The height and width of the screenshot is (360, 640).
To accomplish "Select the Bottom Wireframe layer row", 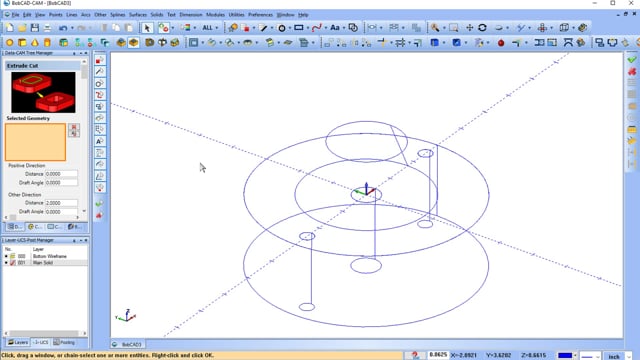I will pyautogui.click(x=45, y=256).
